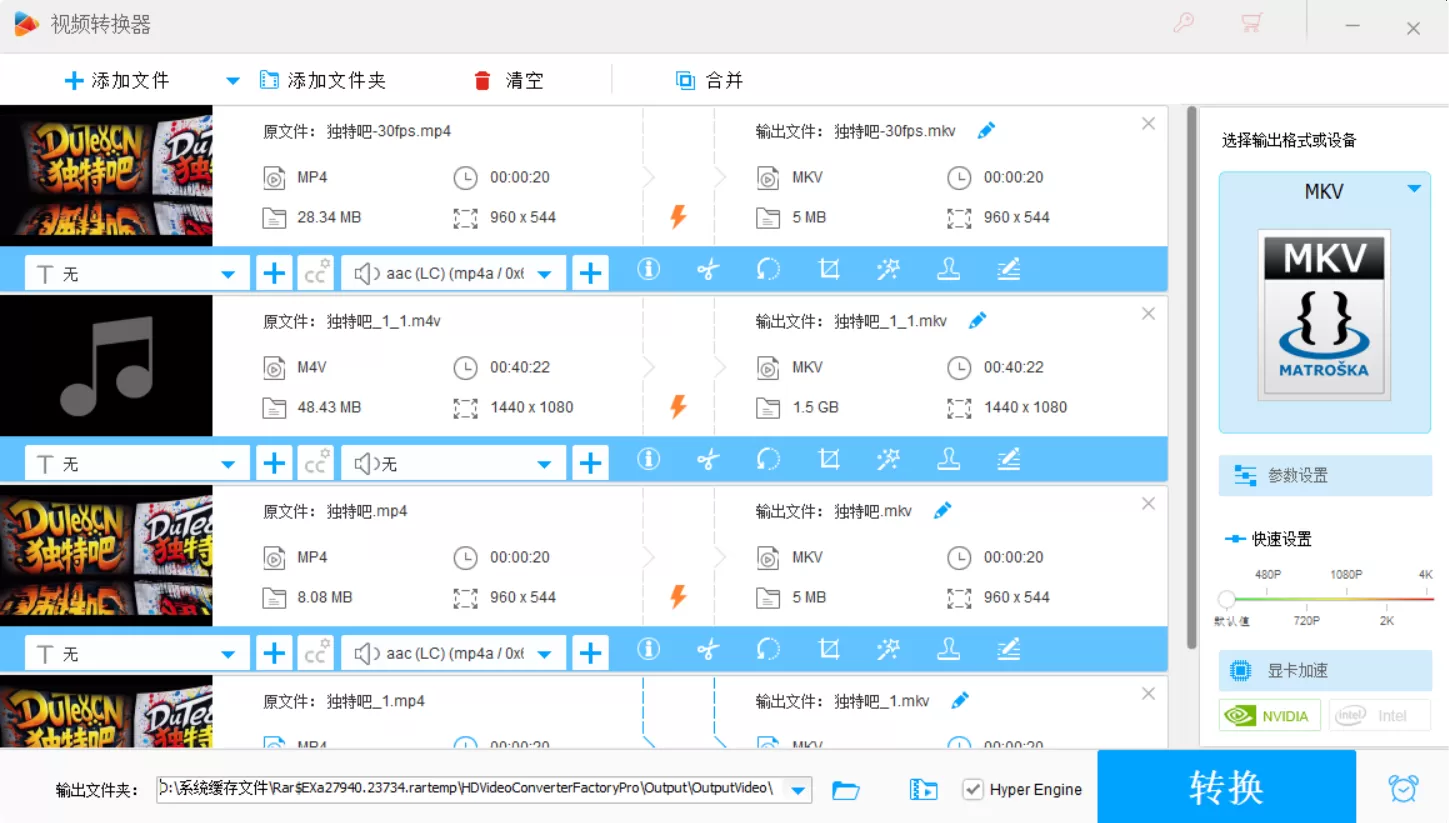Select the NVIDIA GPU acceleration option
Viewport: 1449px width, 823px height.
(1268, 715)
